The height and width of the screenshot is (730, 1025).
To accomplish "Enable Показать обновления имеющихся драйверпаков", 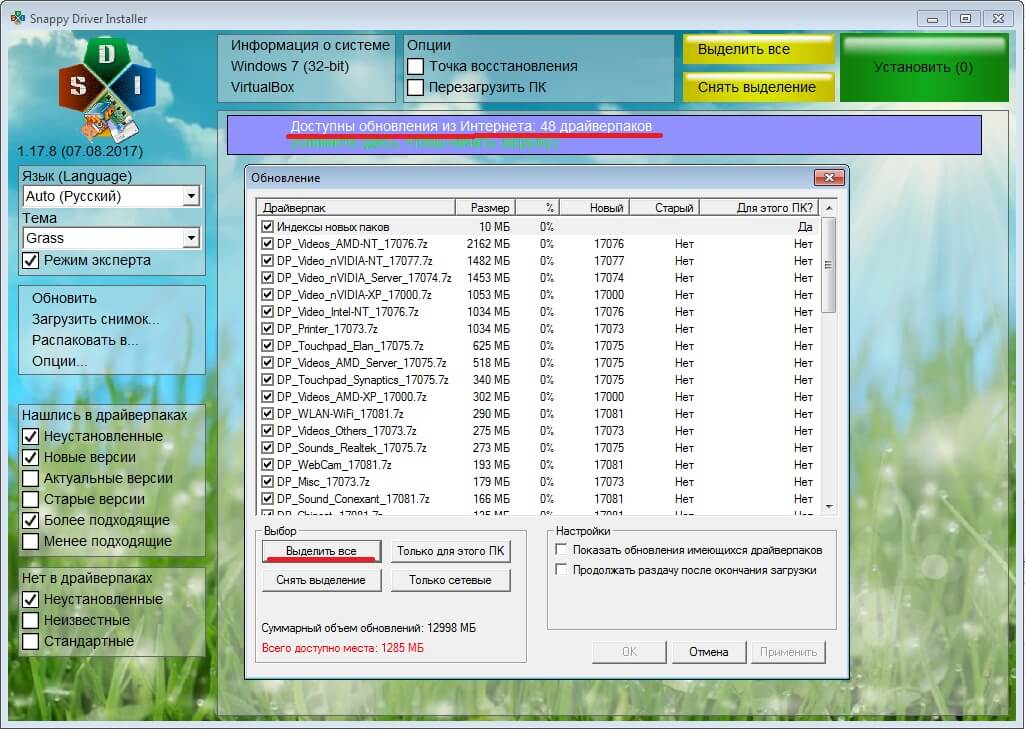I will pyautogui.click(x=561, y=550).
